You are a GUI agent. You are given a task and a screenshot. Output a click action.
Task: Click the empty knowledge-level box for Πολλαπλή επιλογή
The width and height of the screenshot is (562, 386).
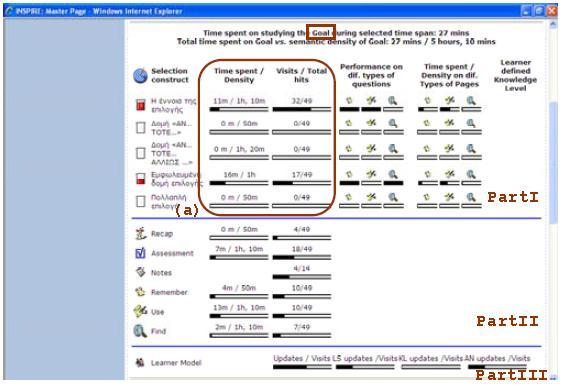(140, 201)
